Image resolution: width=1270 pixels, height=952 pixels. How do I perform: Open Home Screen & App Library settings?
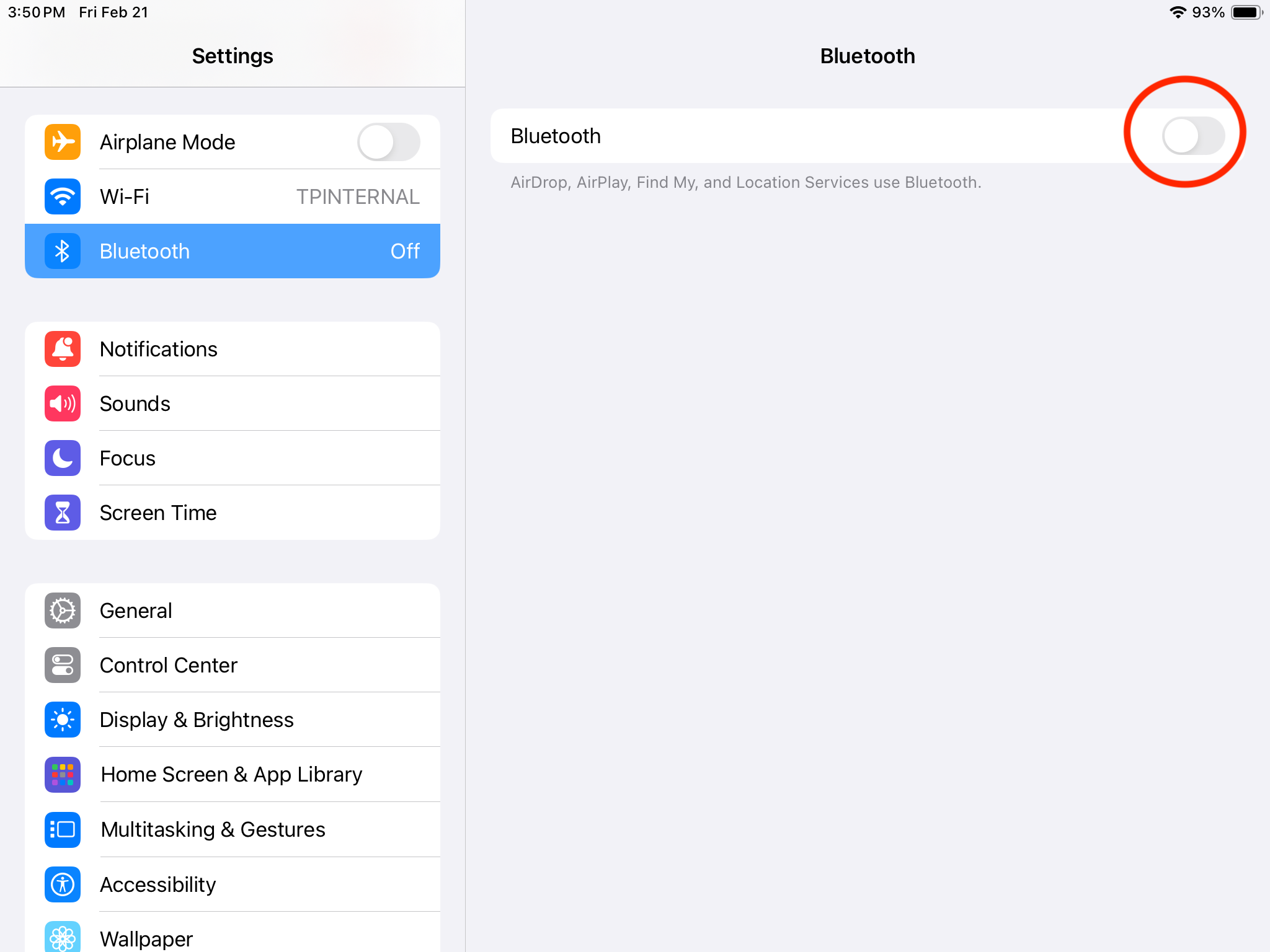click(x=231, y=775)
